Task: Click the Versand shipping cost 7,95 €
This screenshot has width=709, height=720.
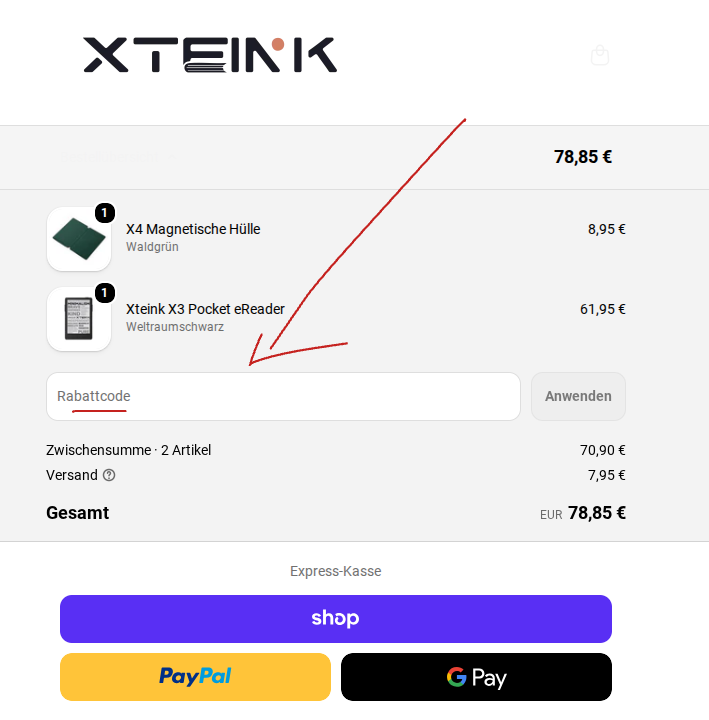Action: 607,475
